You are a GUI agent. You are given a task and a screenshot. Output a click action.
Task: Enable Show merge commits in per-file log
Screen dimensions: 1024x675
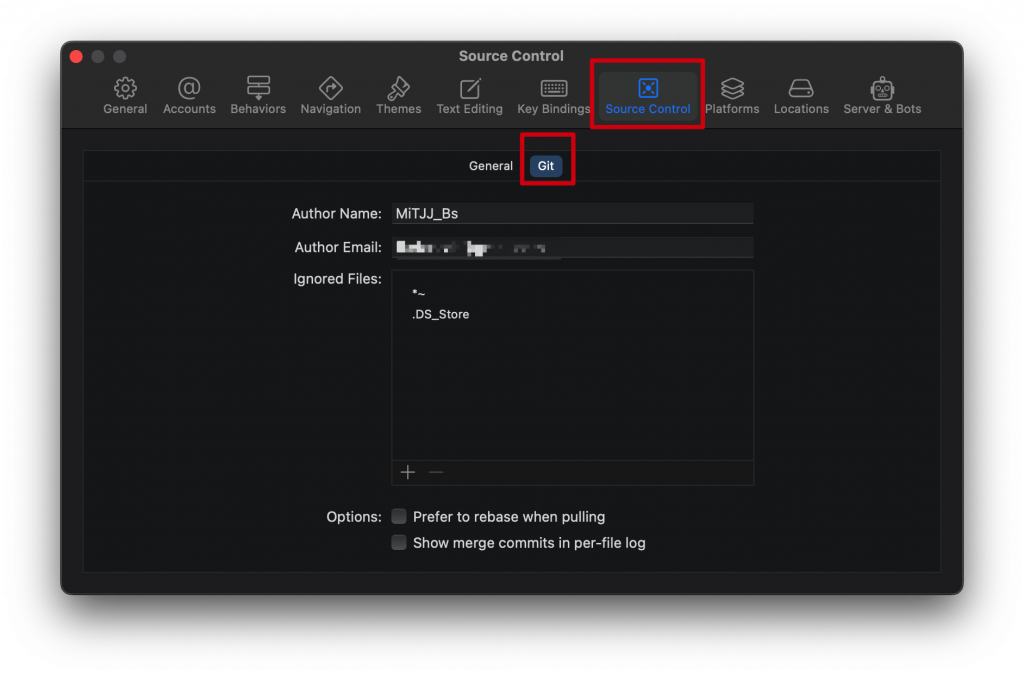click(399, 542)
